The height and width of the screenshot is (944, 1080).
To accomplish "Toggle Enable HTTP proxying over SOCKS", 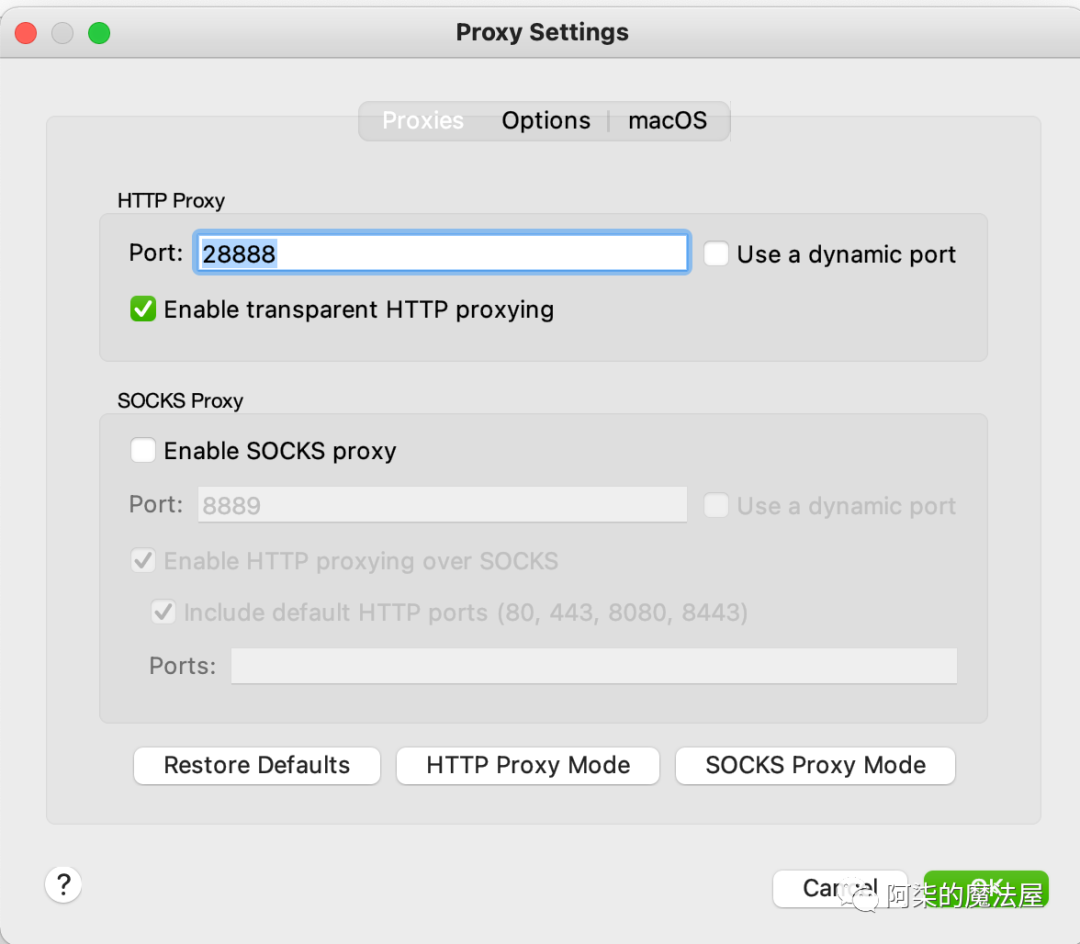I will coord(143,561).
